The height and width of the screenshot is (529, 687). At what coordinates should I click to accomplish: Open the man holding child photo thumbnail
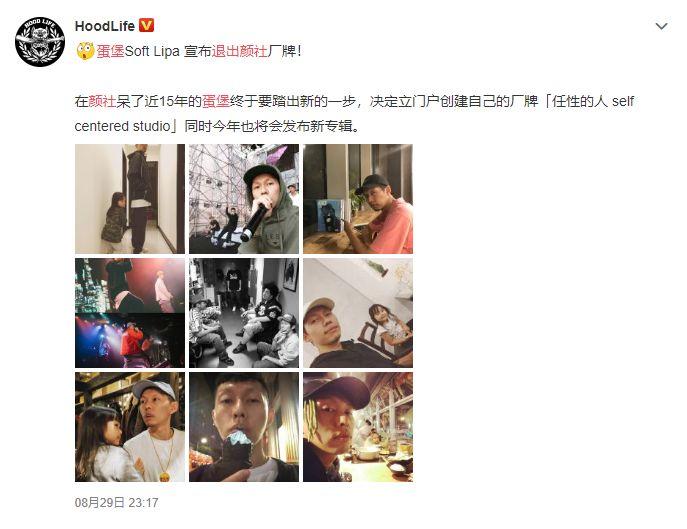pyautogui.click(x=130, y=427)
